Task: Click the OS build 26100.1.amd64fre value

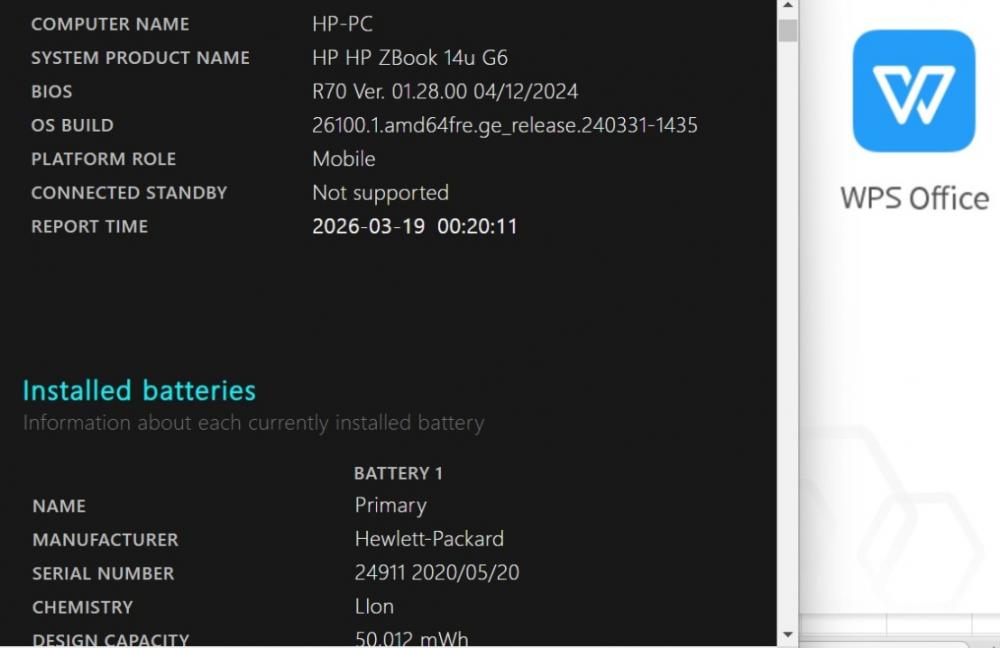Action: (x=504, y=126)
